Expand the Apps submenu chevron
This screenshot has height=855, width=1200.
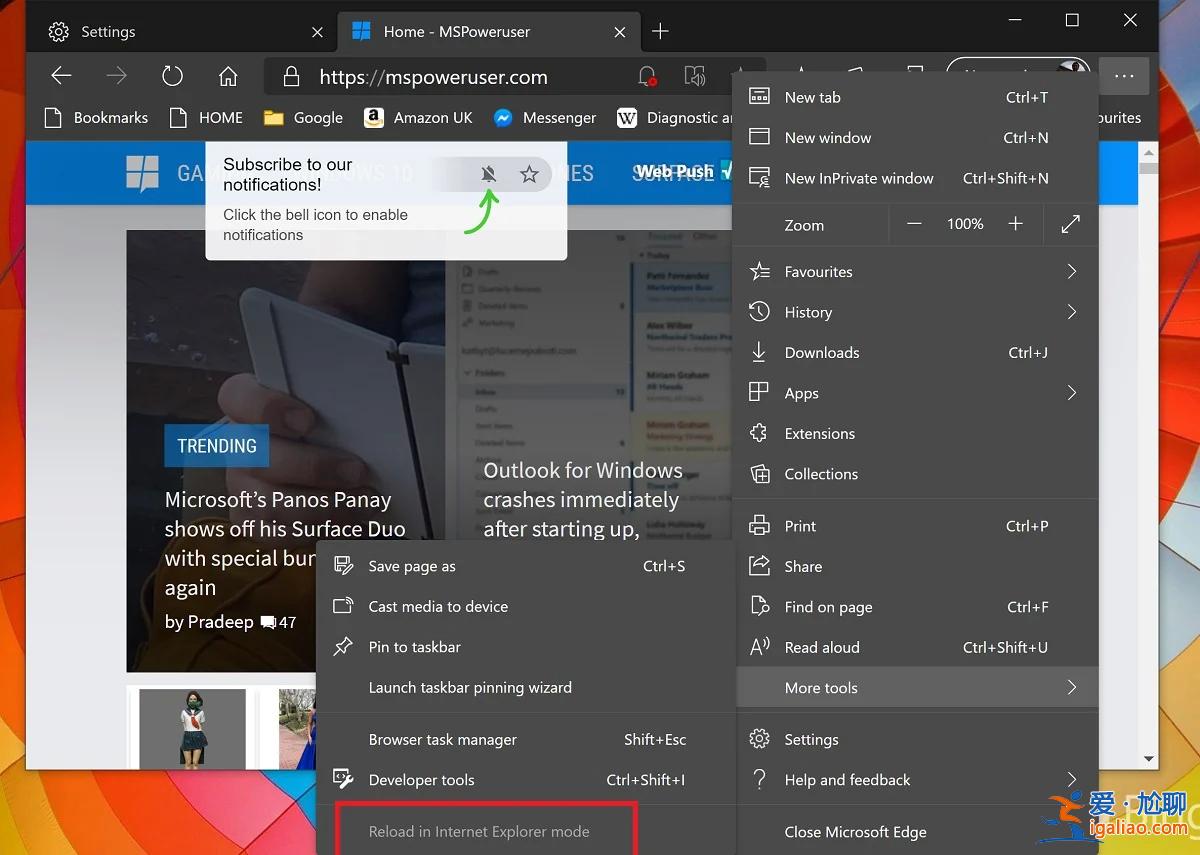[1071, 393]
